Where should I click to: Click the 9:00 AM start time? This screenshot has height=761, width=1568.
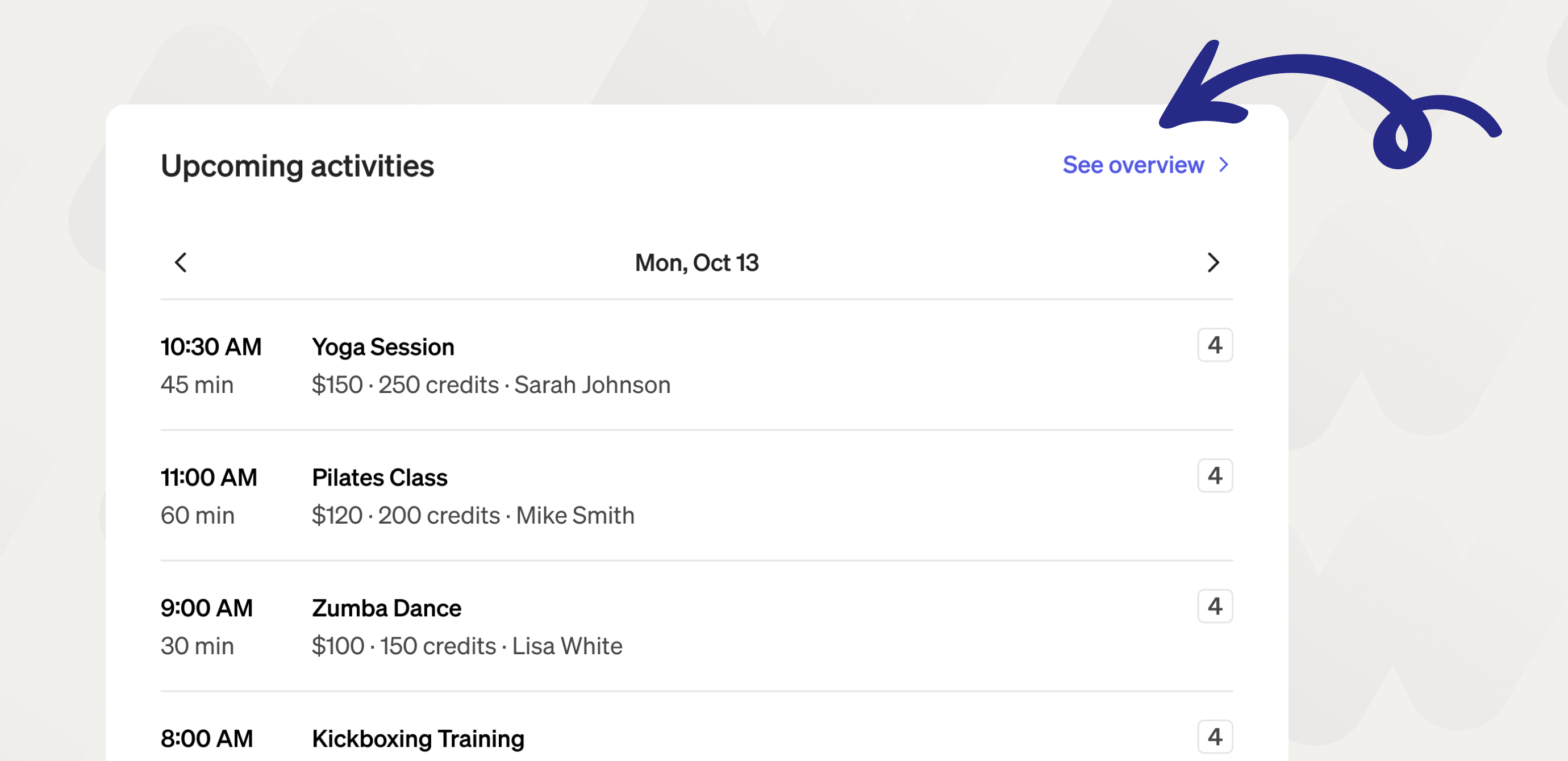(x=206, y=608)
